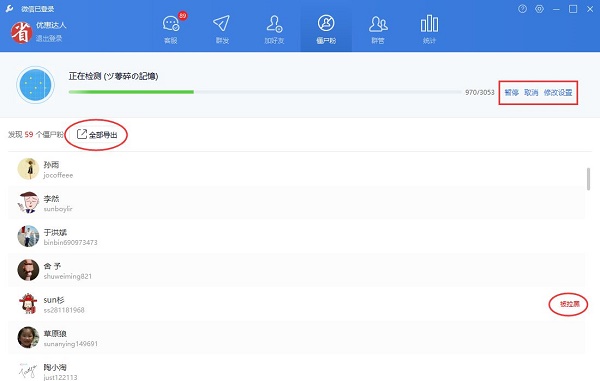Click 孙雨's avatar in the list
The image size is (600, 381).
point(28,169)
